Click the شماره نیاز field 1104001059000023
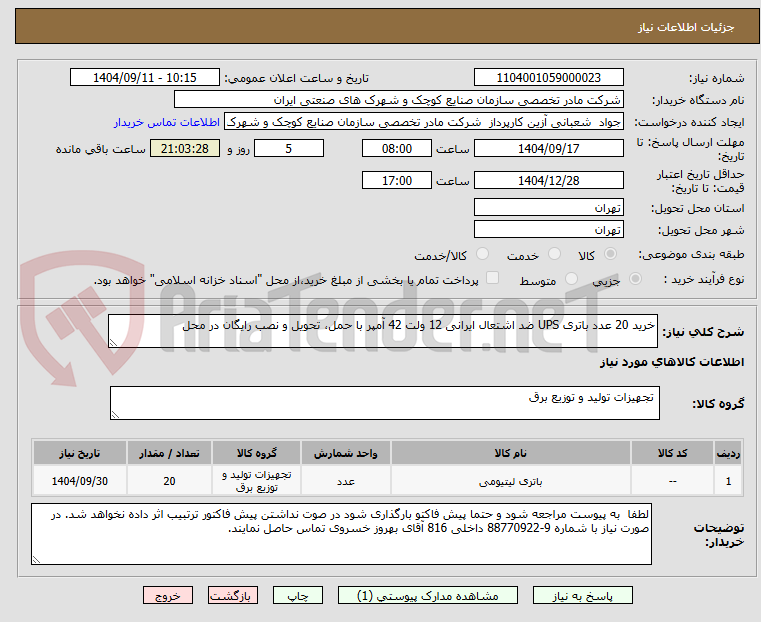The image size is (761, 622). tap(548, 78)
